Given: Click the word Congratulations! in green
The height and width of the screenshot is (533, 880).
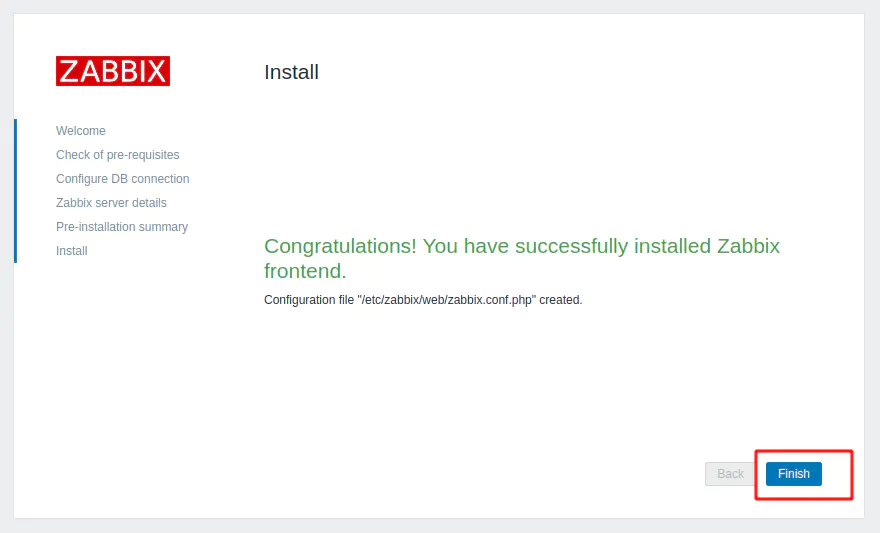Looking at the screenshot, I should tap(340, 246).
